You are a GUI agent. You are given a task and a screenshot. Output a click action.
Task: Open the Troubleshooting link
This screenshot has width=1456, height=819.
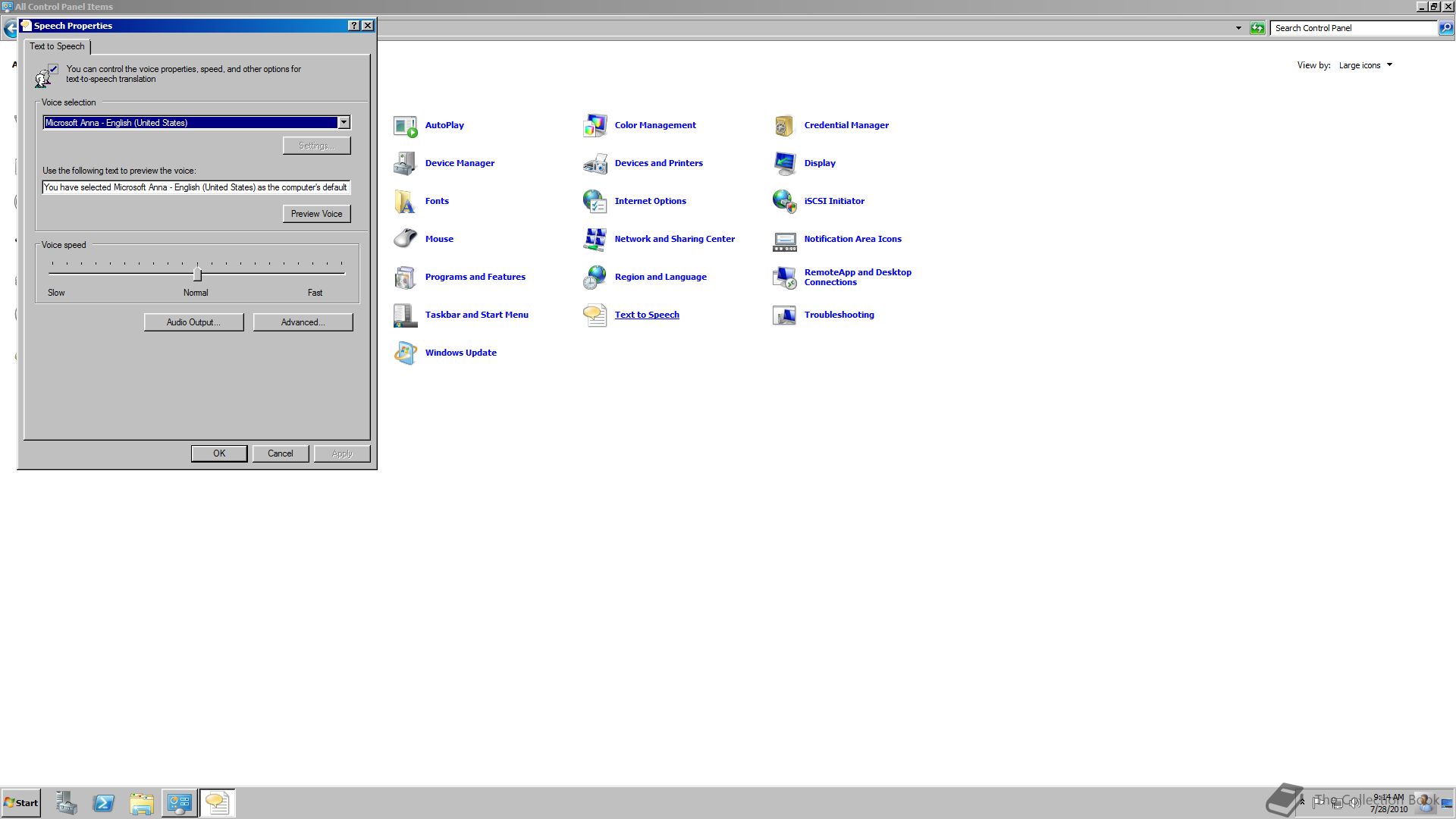pos(839,315)
